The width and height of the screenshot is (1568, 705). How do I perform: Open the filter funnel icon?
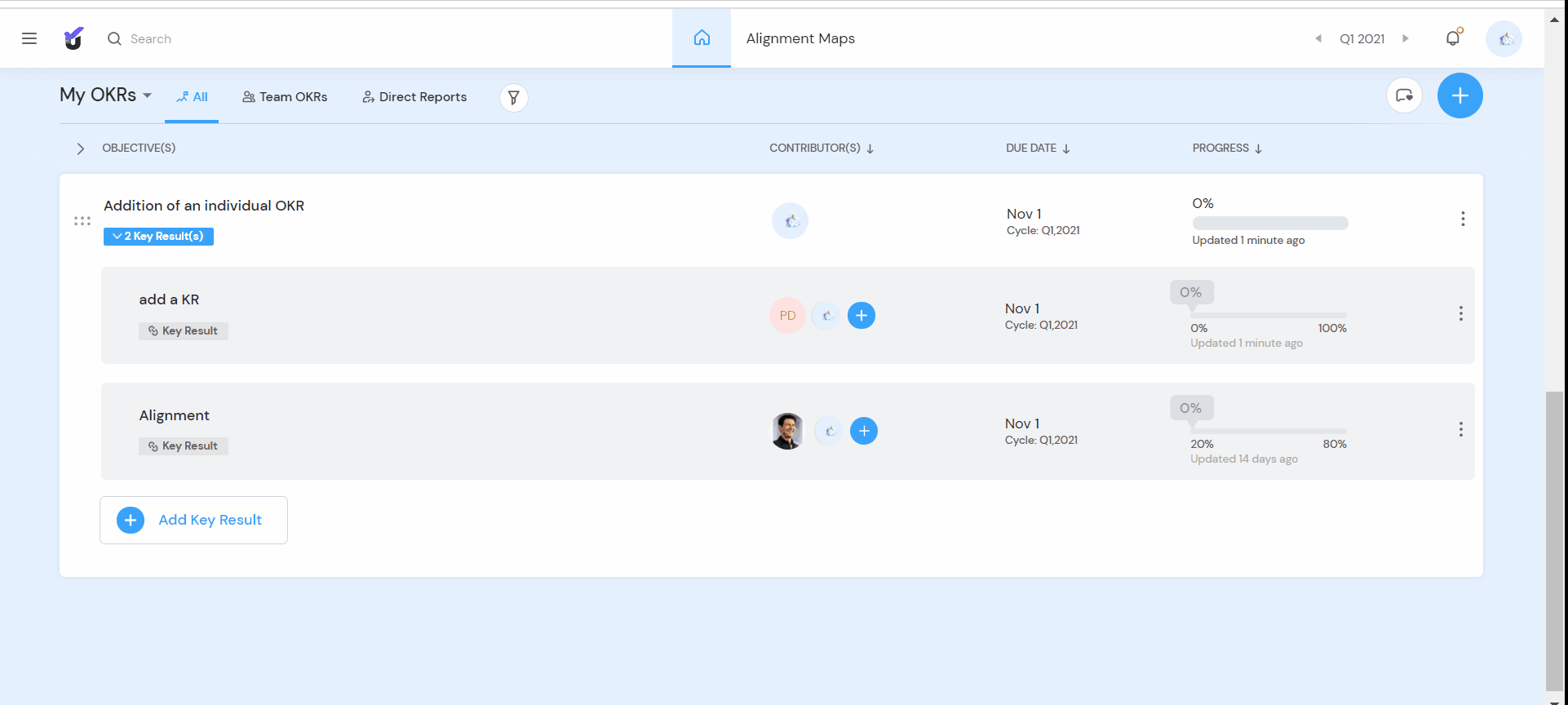(x=514, y=98)
